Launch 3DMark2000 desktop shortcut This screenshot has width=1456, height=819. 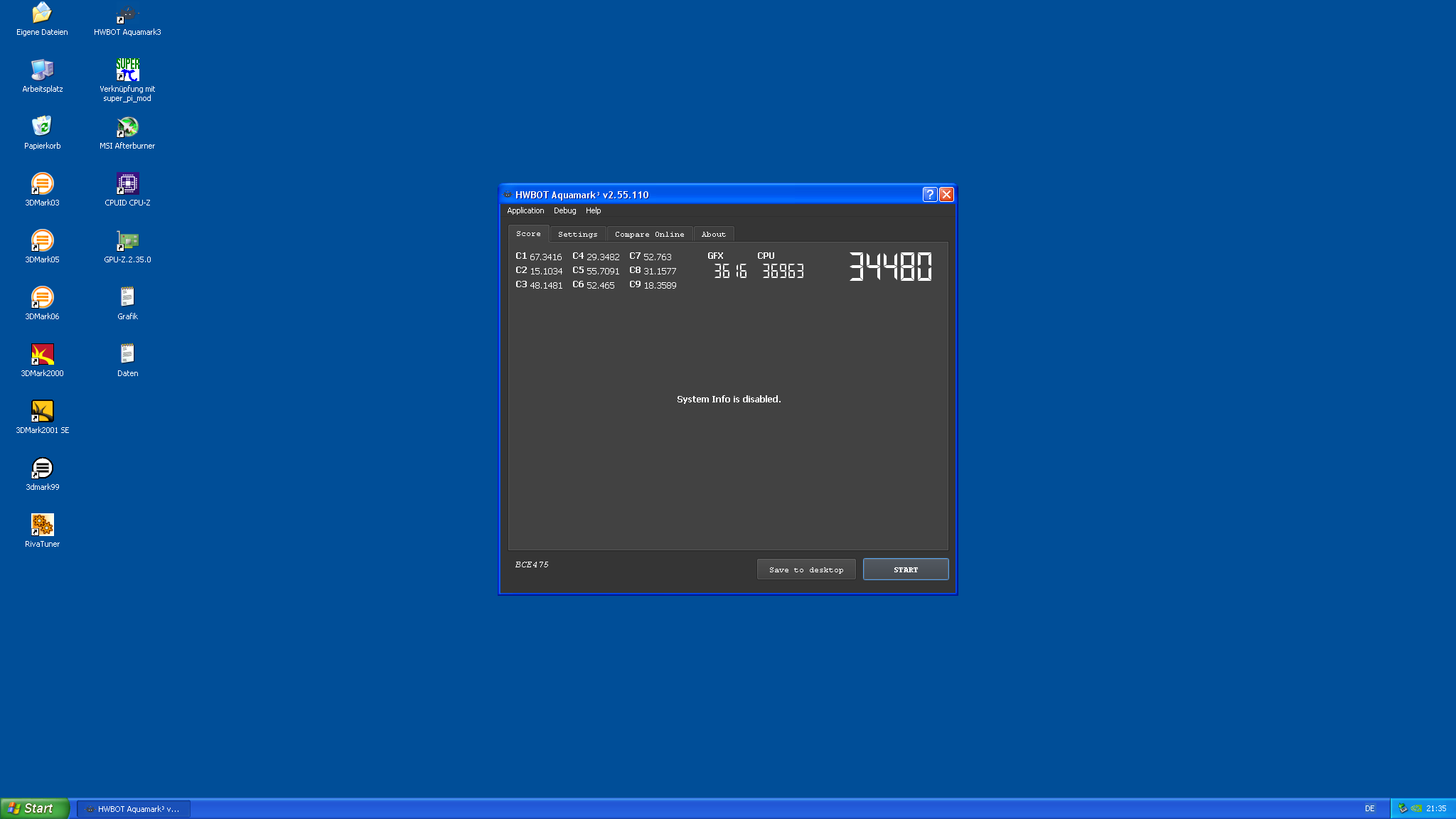click(x=42, y=360)
